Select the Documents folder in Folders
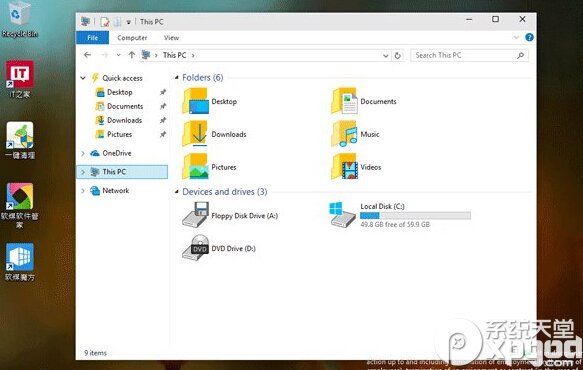The width and height of the screenshot is (583, 370). [364, 101]
